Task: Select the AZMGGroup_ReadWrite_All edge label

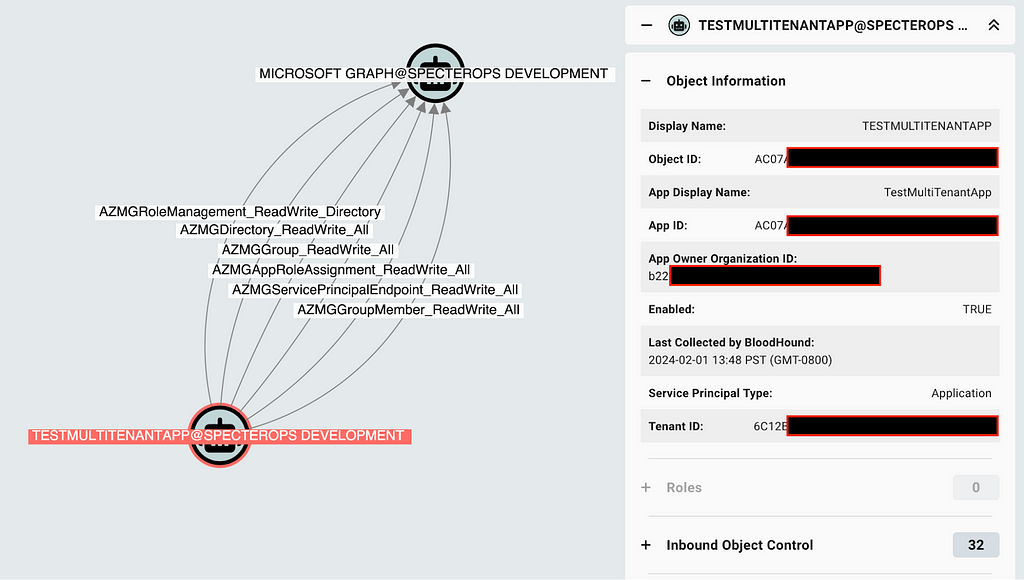Action: point(308,250)
